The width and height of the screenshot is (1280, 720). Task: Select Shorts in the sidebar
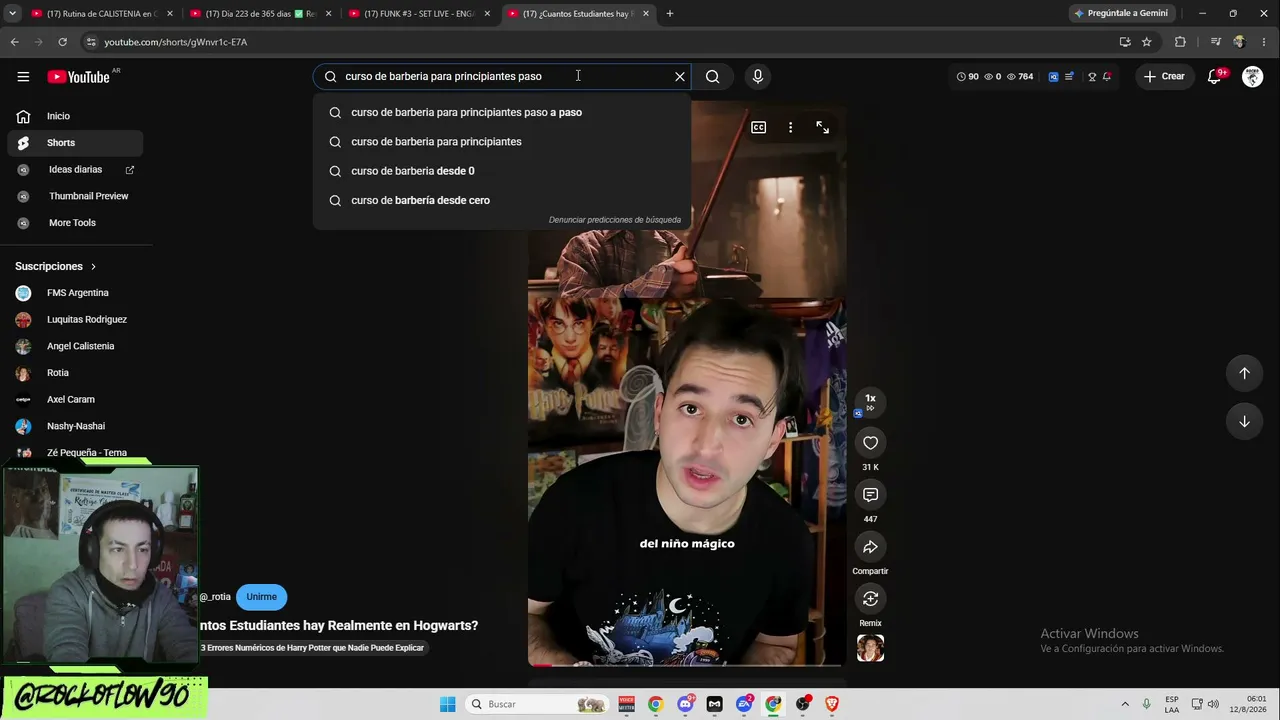pos(75,143)
